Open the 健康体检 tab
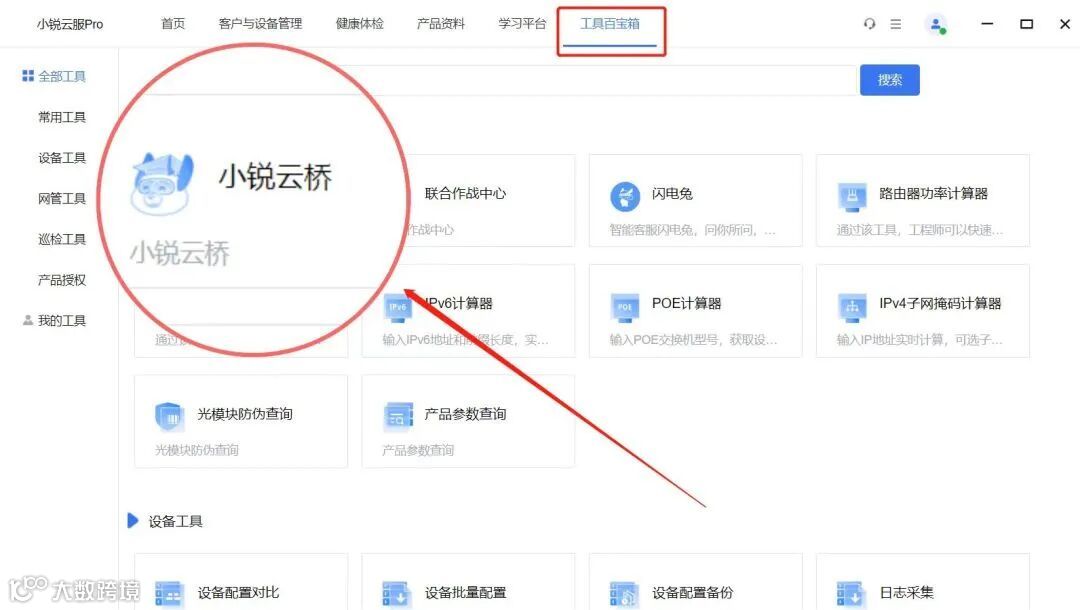 (360, 24)
